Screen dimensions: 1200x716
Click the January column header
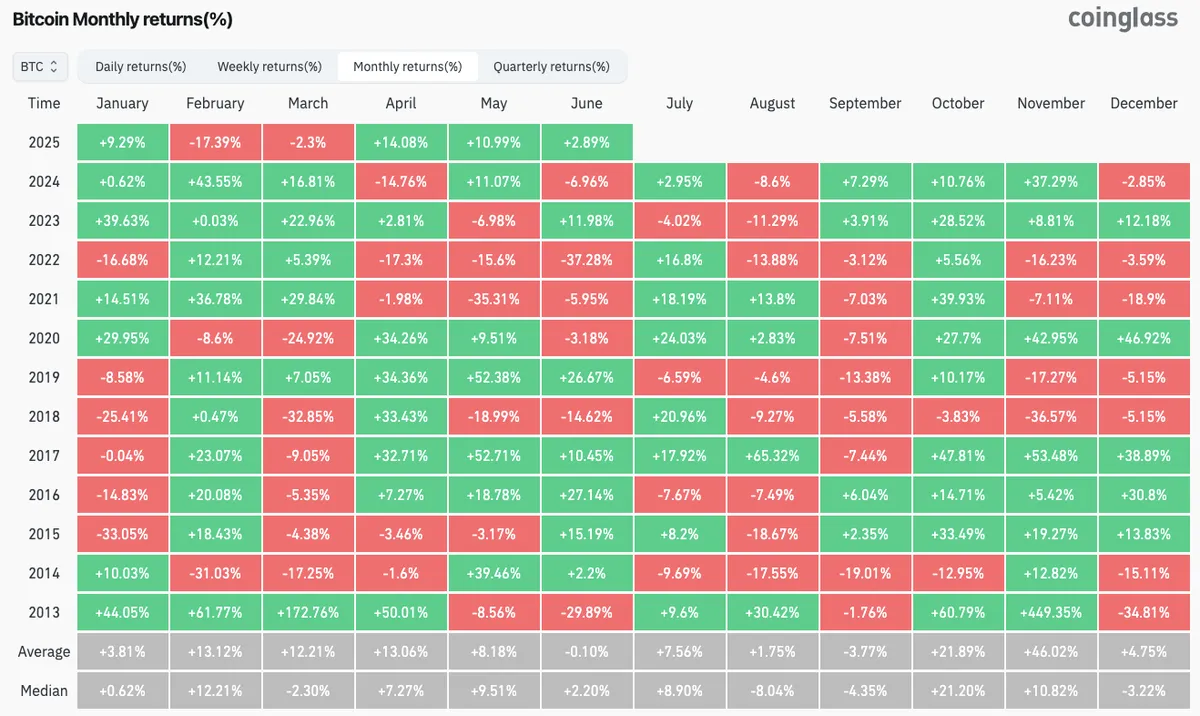coord(122,103)
